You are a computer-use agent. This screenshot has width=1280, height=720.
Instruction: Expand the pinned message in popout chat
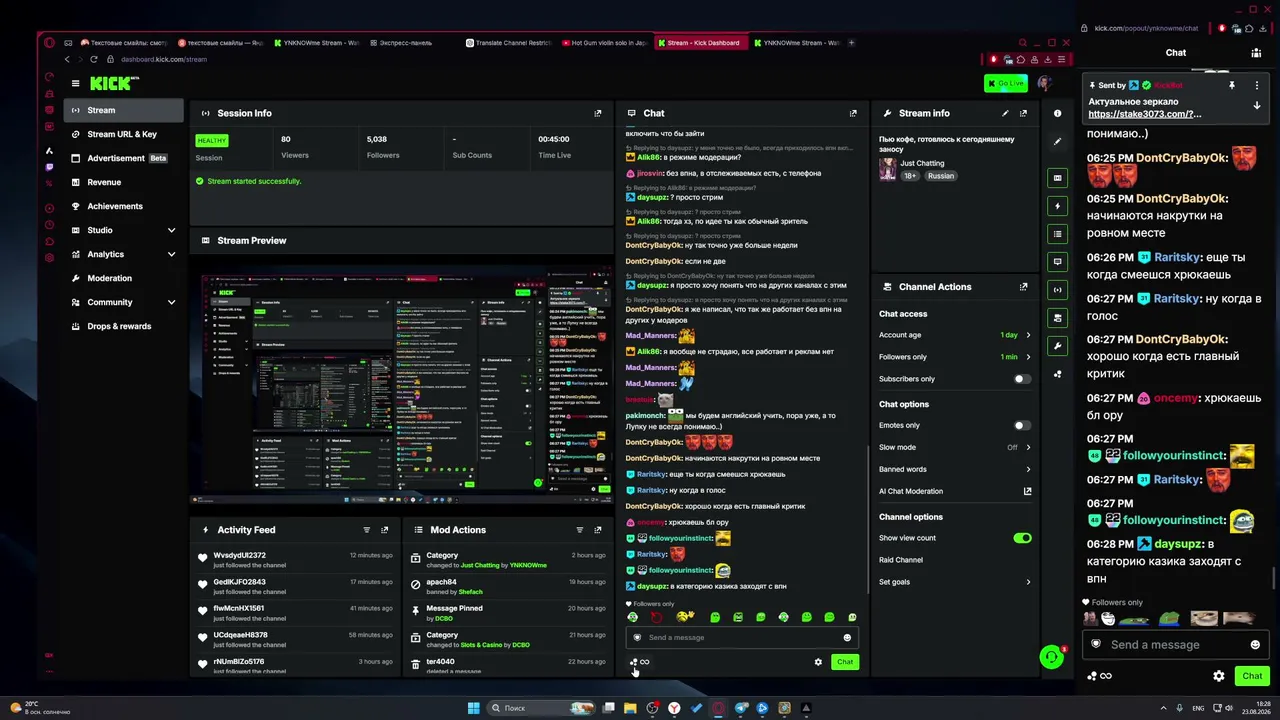pyautogui.click(x=1257, y=105)
